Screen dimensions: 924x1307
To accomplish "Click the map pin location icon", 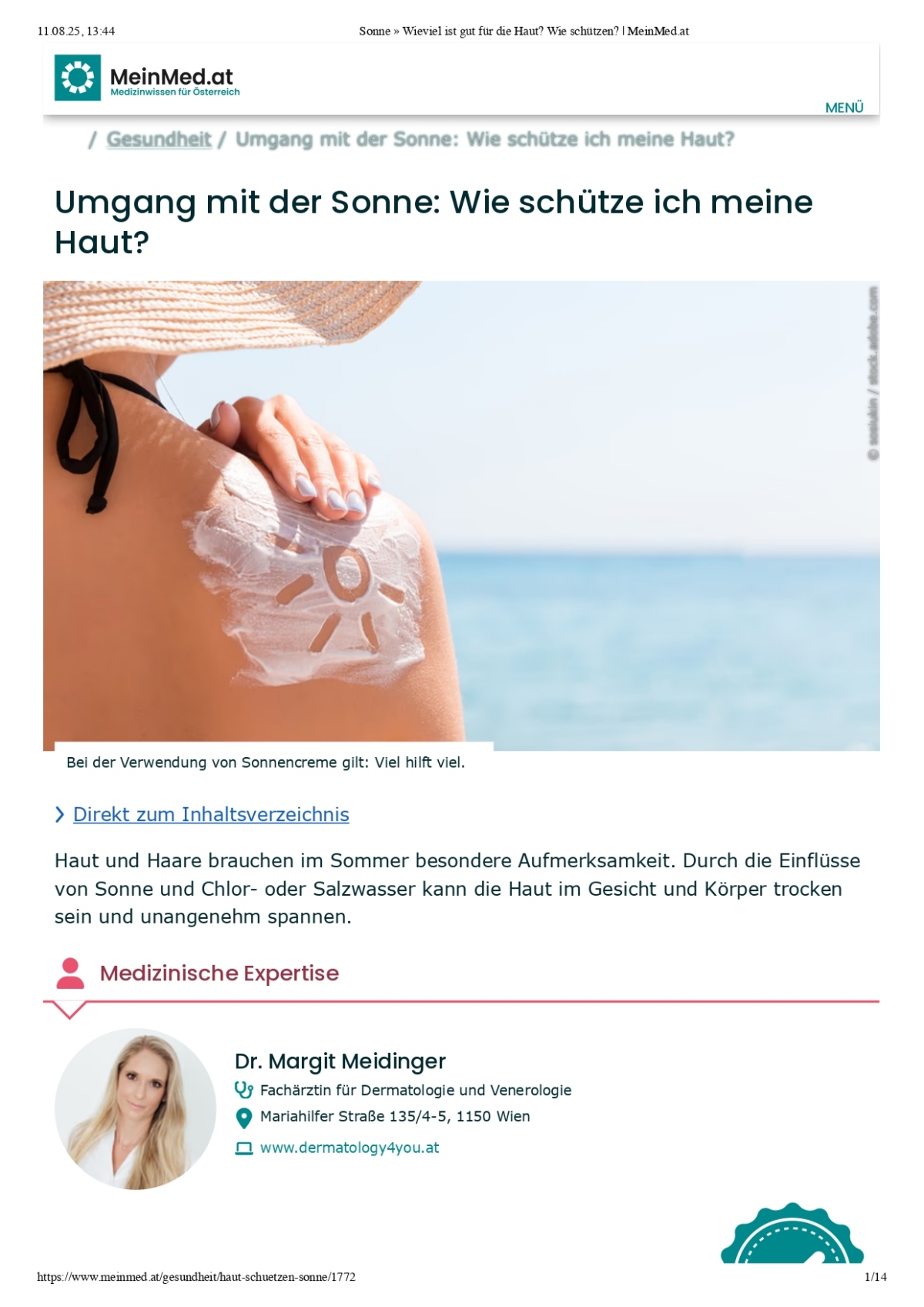I will tap(243, 1118).
